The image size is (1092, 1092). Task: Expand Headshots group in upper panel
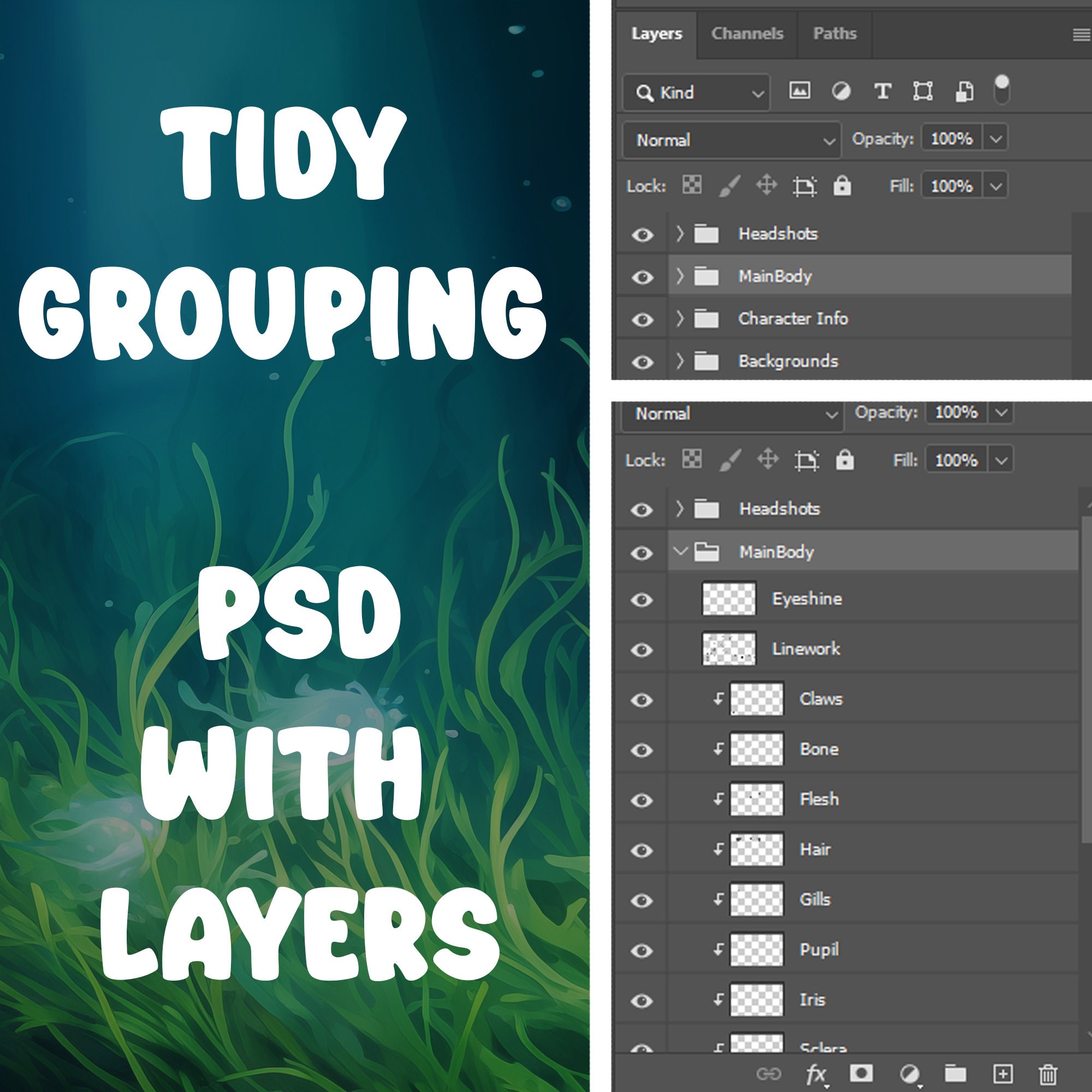pyautogui.click(x=680, y=233)
